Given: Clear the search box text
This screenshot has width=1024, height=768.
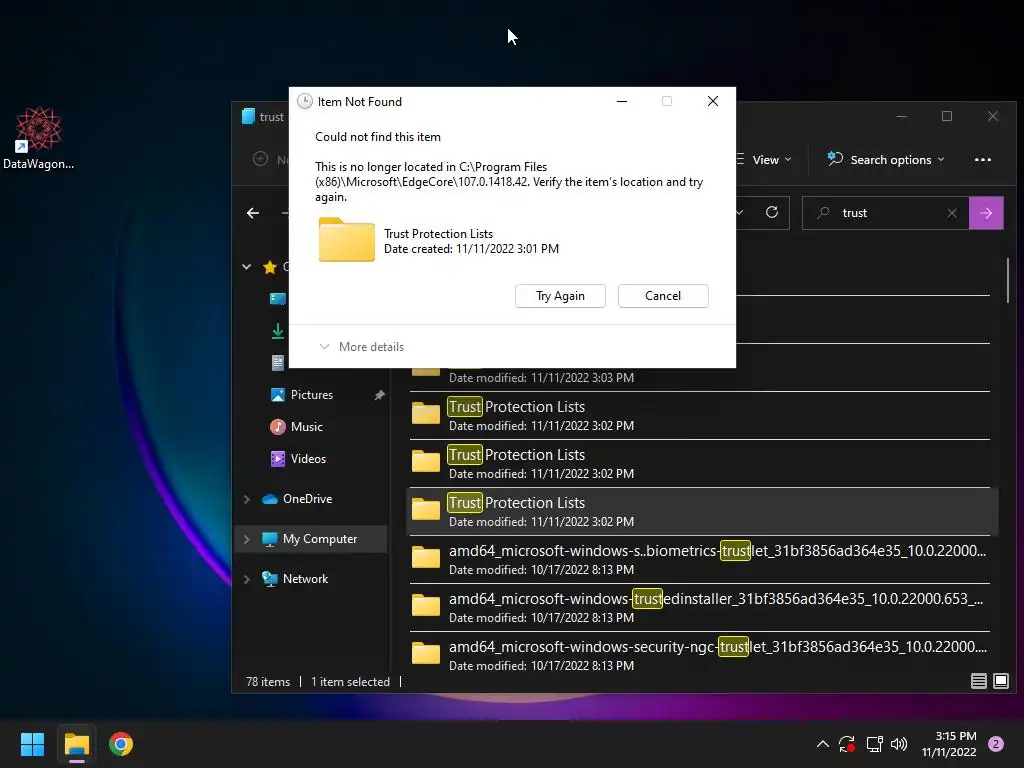Looking at the screenshot, I should [x=952, y=213].
